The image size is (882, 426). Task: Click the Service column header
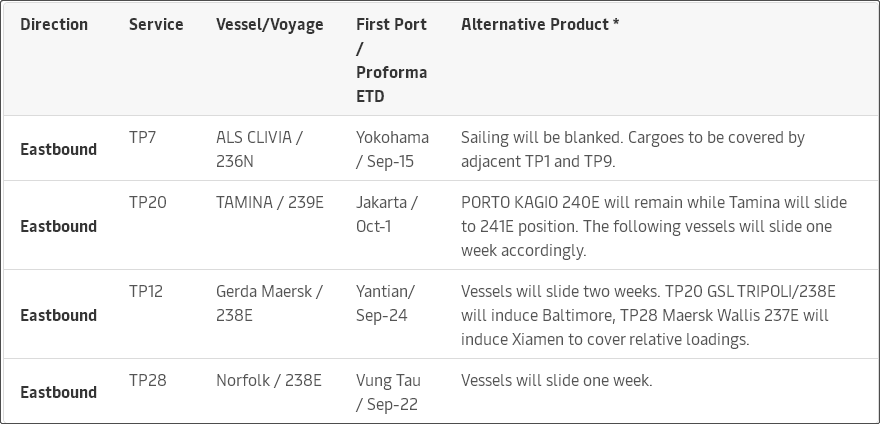click(156, 24)
